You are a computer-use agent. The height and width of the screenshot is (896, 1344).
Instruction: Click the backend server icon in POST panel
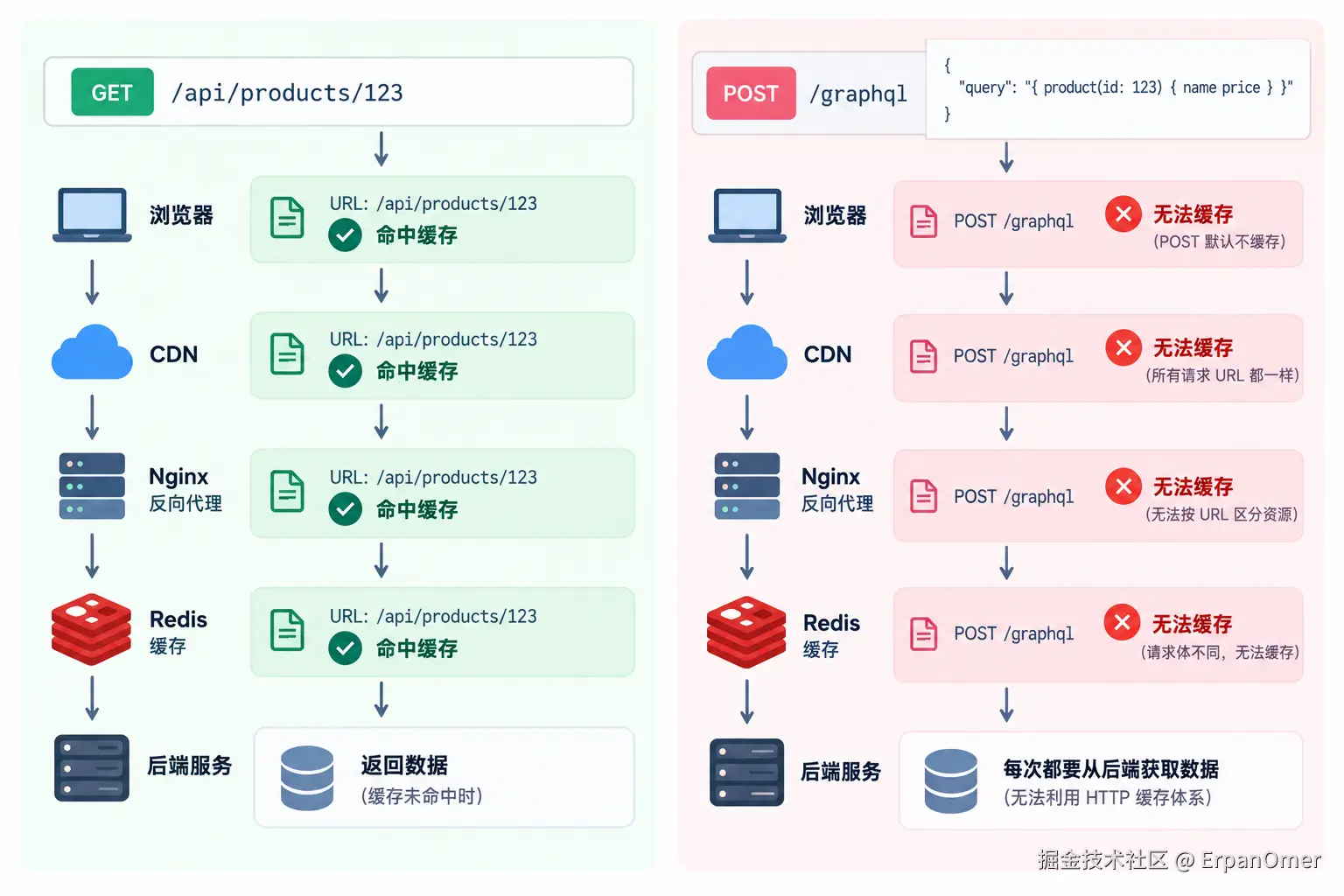[x=746, y=772]
